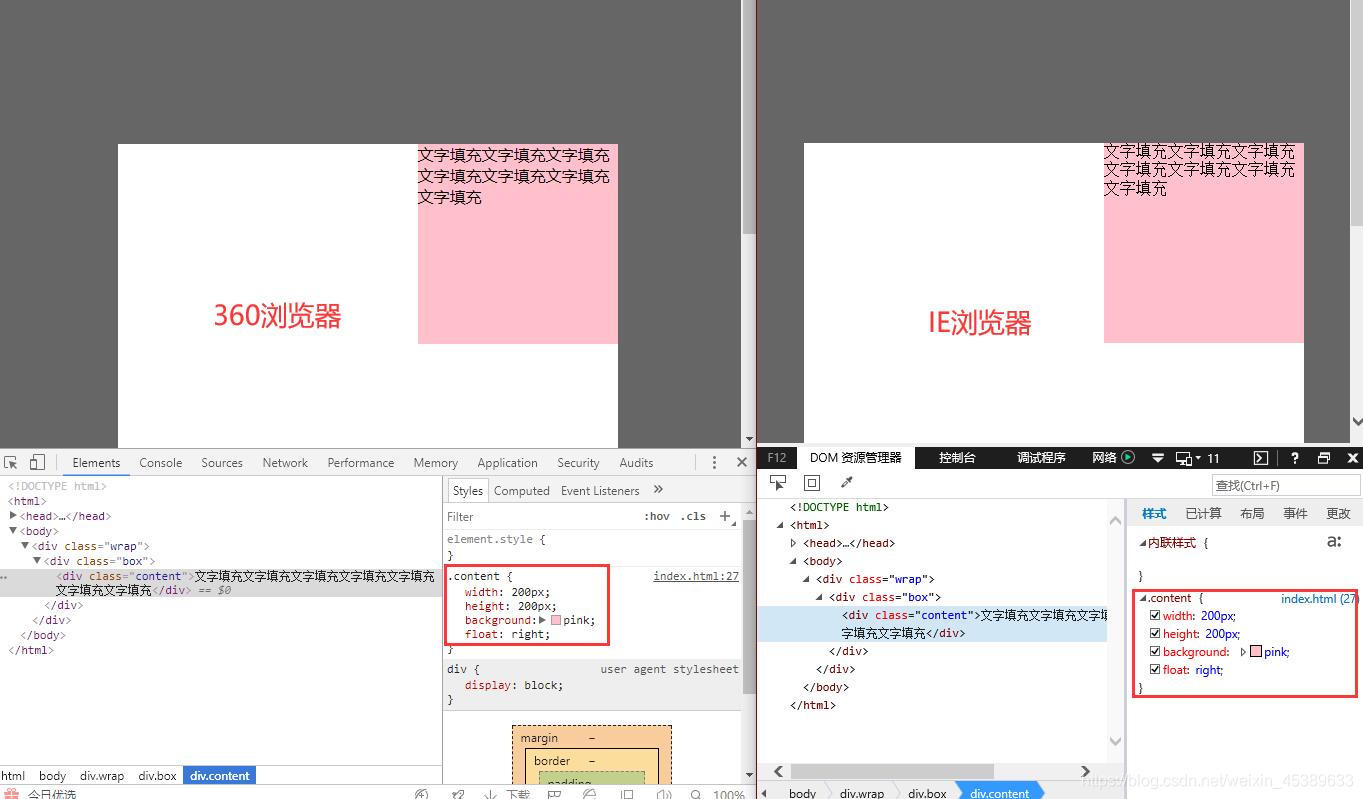Switch to Computed styles tab

[522, 490]
